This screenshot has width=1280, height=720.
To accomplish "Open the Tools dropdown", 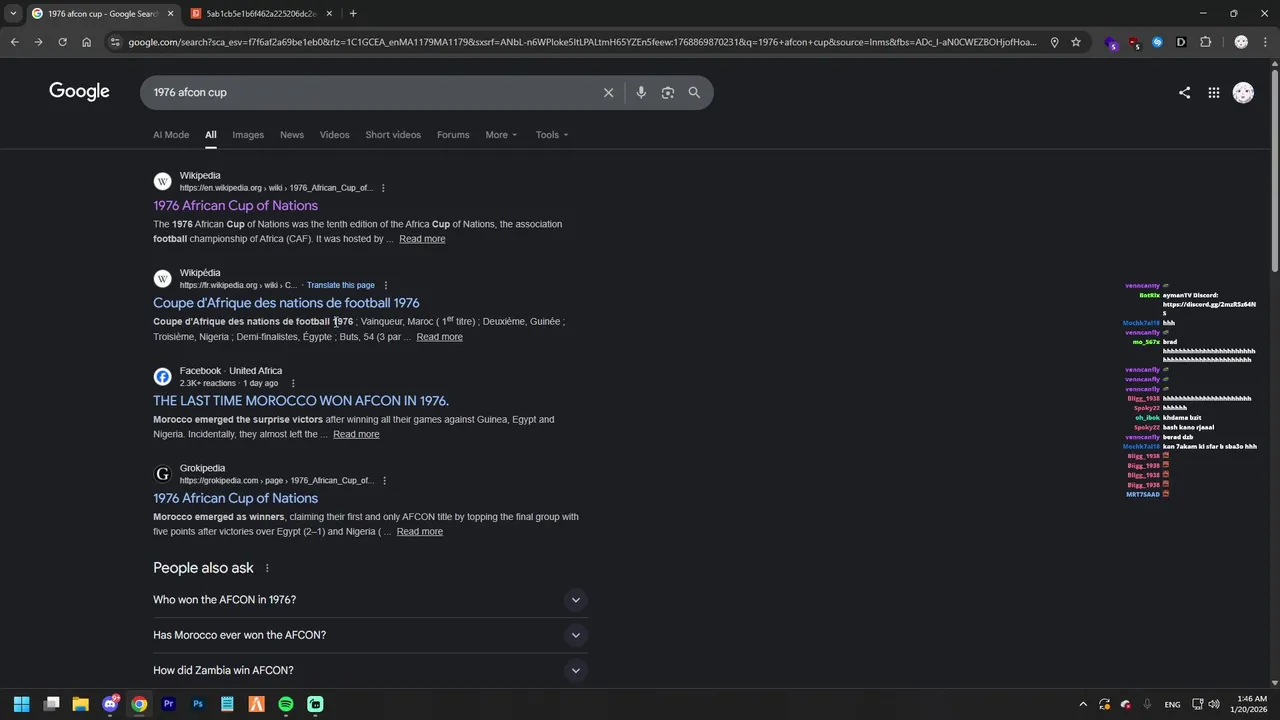I will (x=551, y=135).
